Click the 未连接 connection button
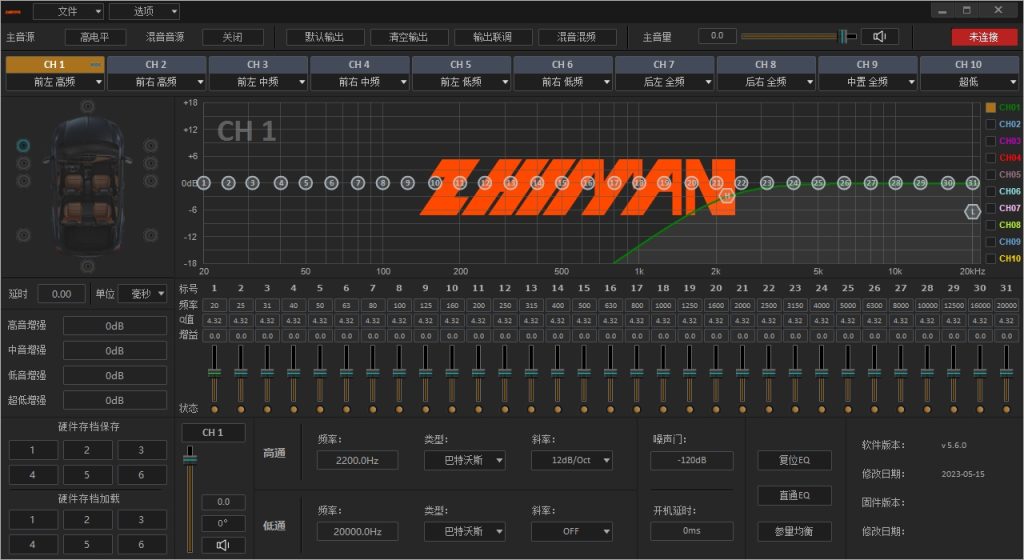Screen dimensions: 1024x560 pos(984,37)
